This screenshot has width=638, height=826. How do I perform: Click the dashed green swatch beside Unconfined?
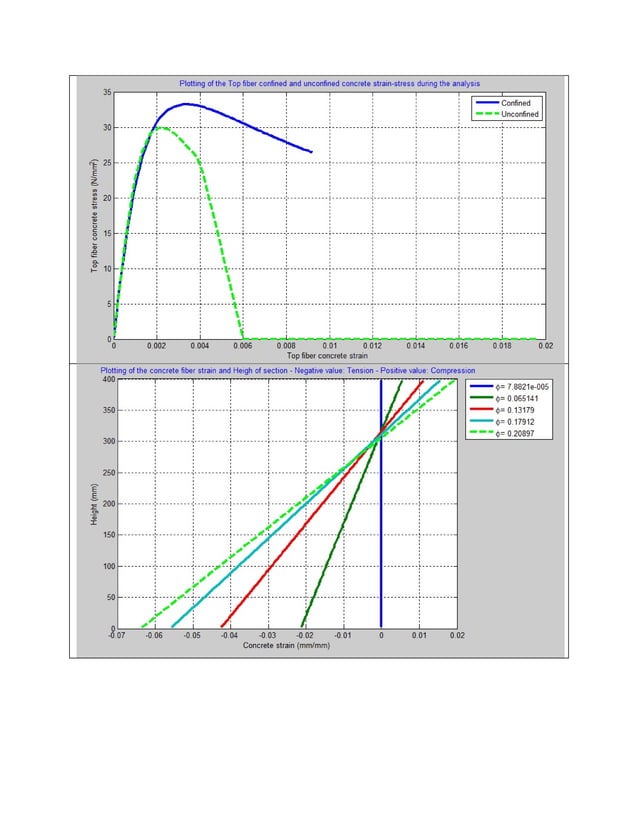tap(487, 114)
